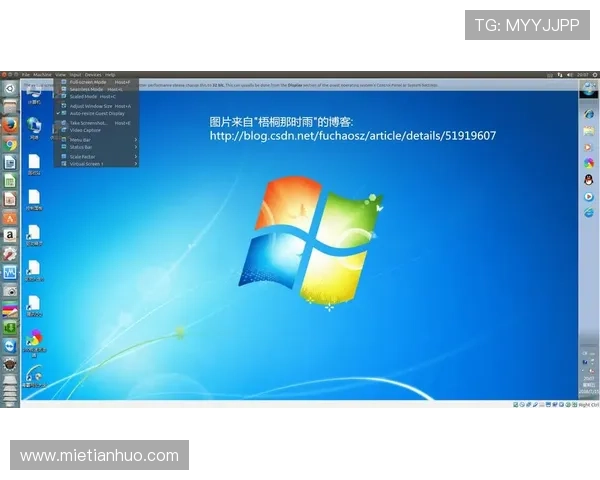Click Take Screenshot in View menu
This screenshot has height=480, width=600.
coord(90,123)
